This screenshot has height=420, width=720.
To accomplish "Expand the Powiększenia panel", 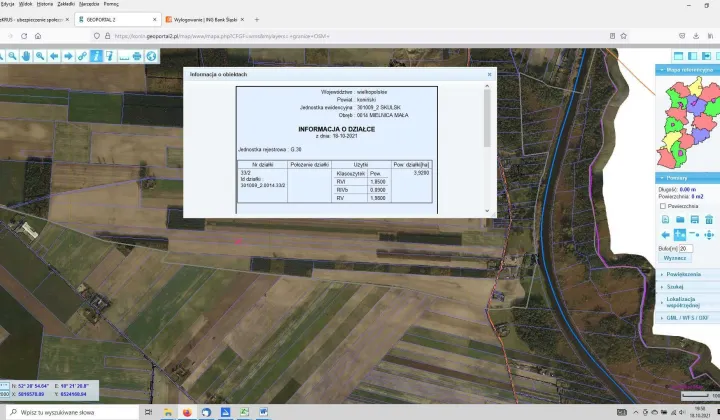I will 687,274.
